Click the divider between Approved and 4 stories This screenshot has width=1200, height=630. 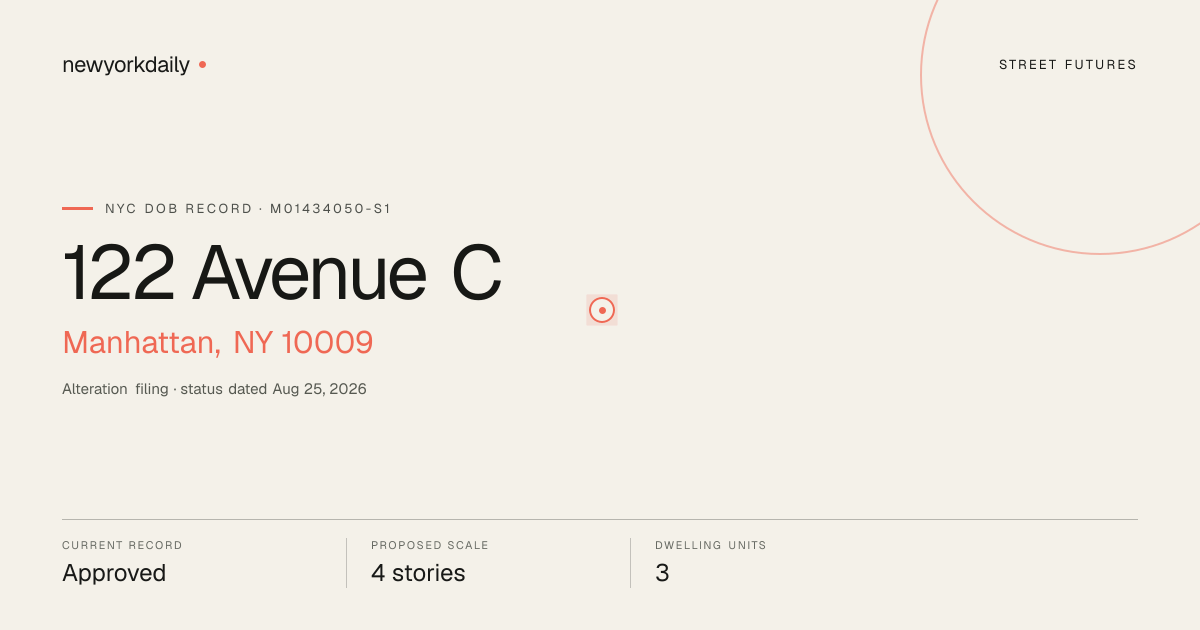pyautogui.click(x=346, y=563)
